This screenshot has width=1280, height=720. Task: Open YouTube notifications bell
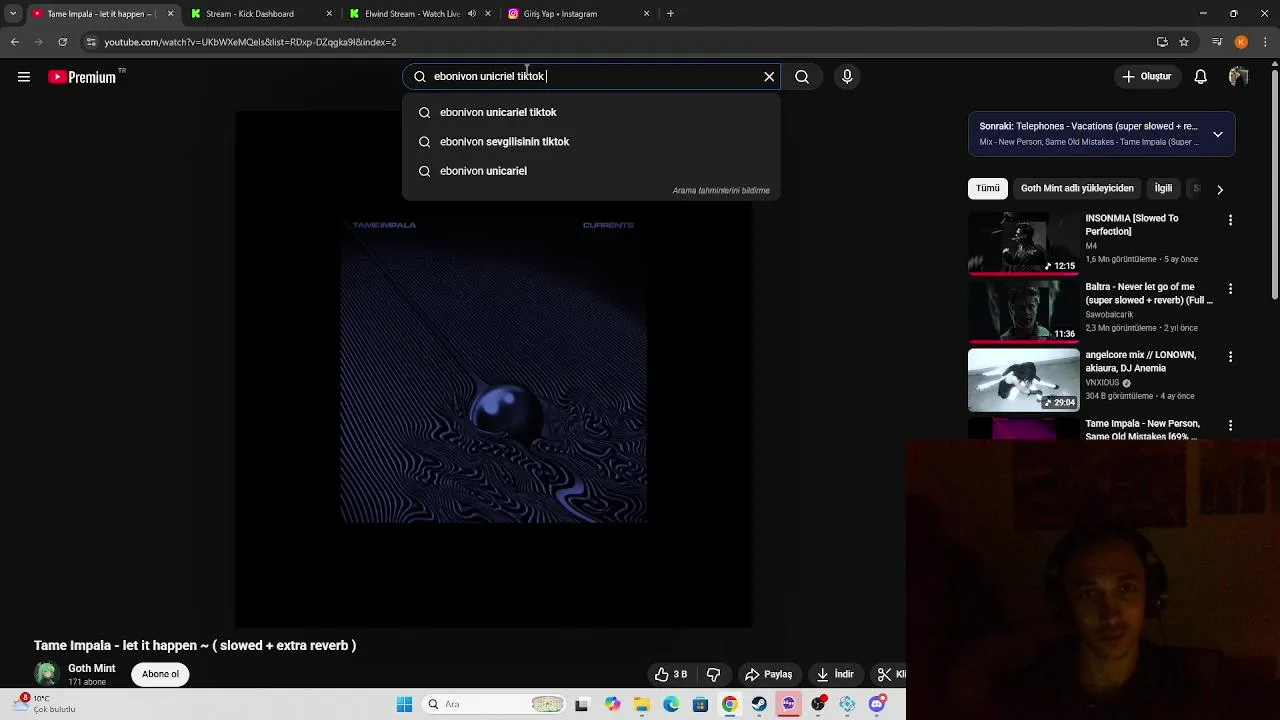(1201, 77)
